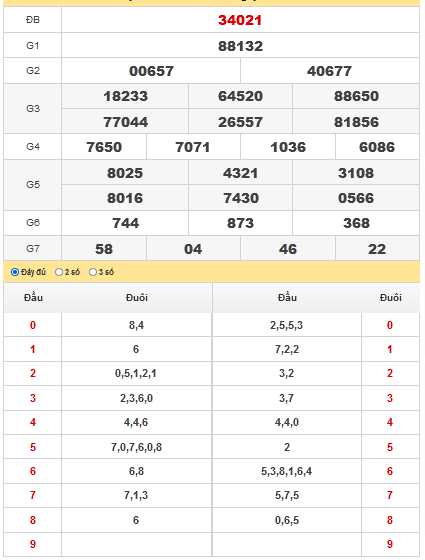Select the '3 số' radio option

click(x=93, y=272)
